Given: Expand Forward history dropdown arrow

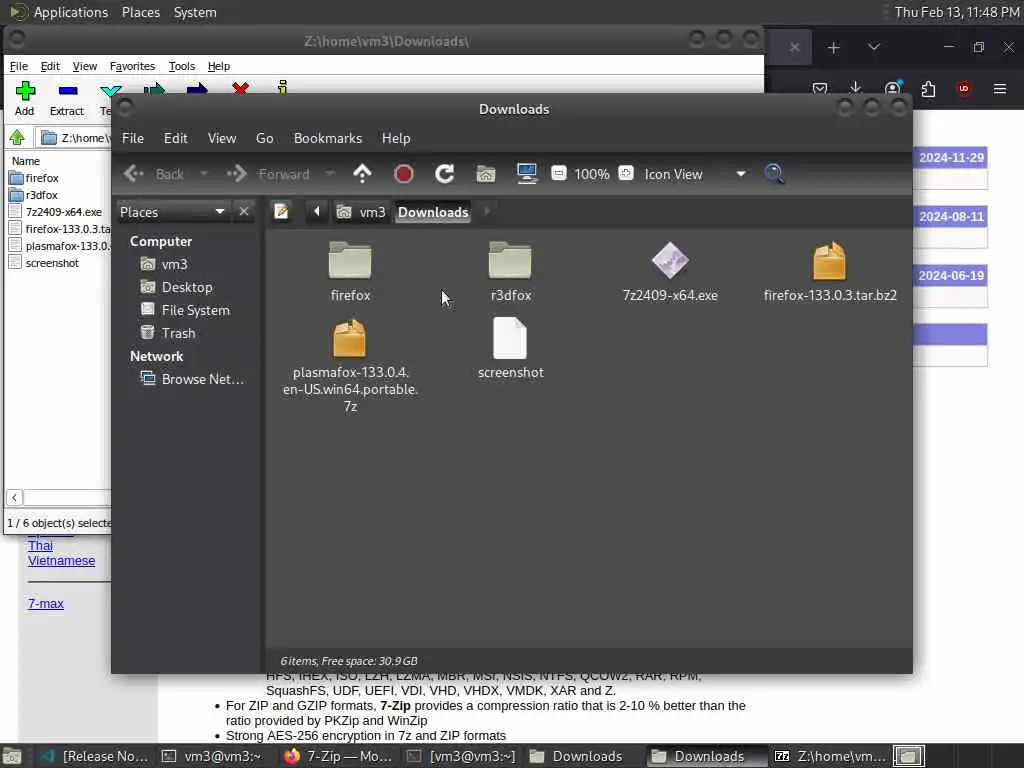Looking at the screenshot, I should tap(330, 174).
